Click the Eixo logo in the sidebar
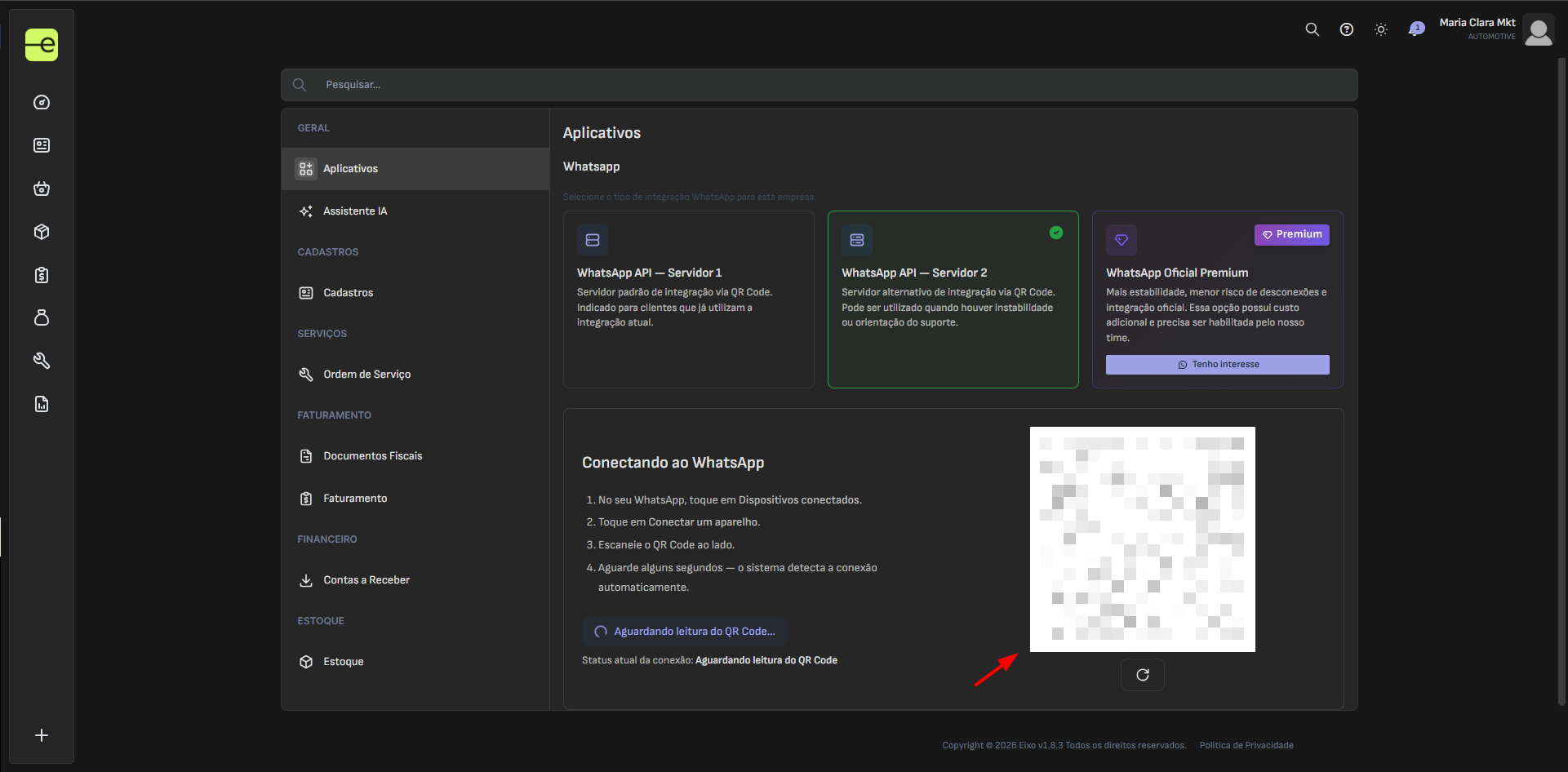Screen dimensions: 1568x772 click(x=42, y=45)
